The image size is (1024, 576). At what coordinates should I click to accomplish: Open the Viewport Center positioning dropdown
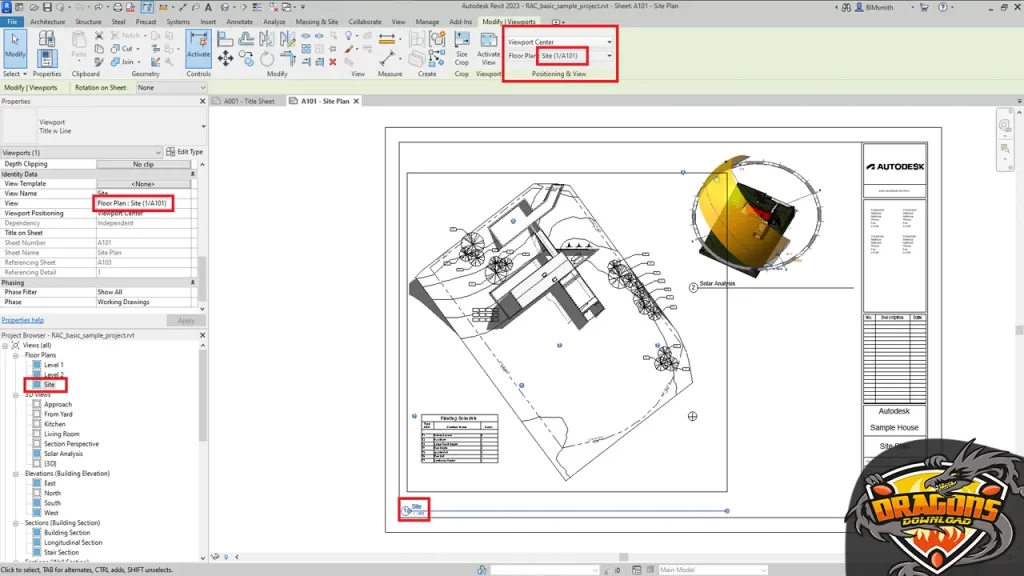[609, 42]
